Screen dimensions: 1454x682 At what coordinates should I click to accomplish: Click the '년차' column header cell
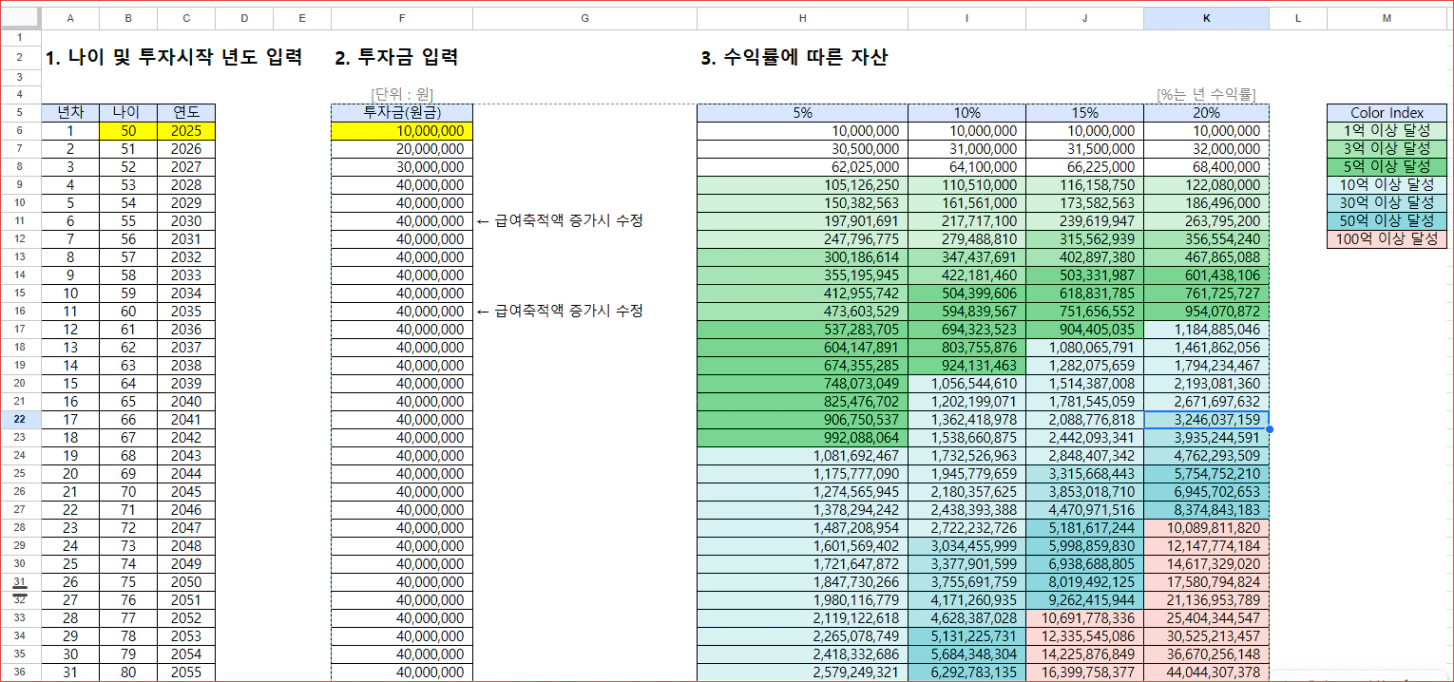70,113
